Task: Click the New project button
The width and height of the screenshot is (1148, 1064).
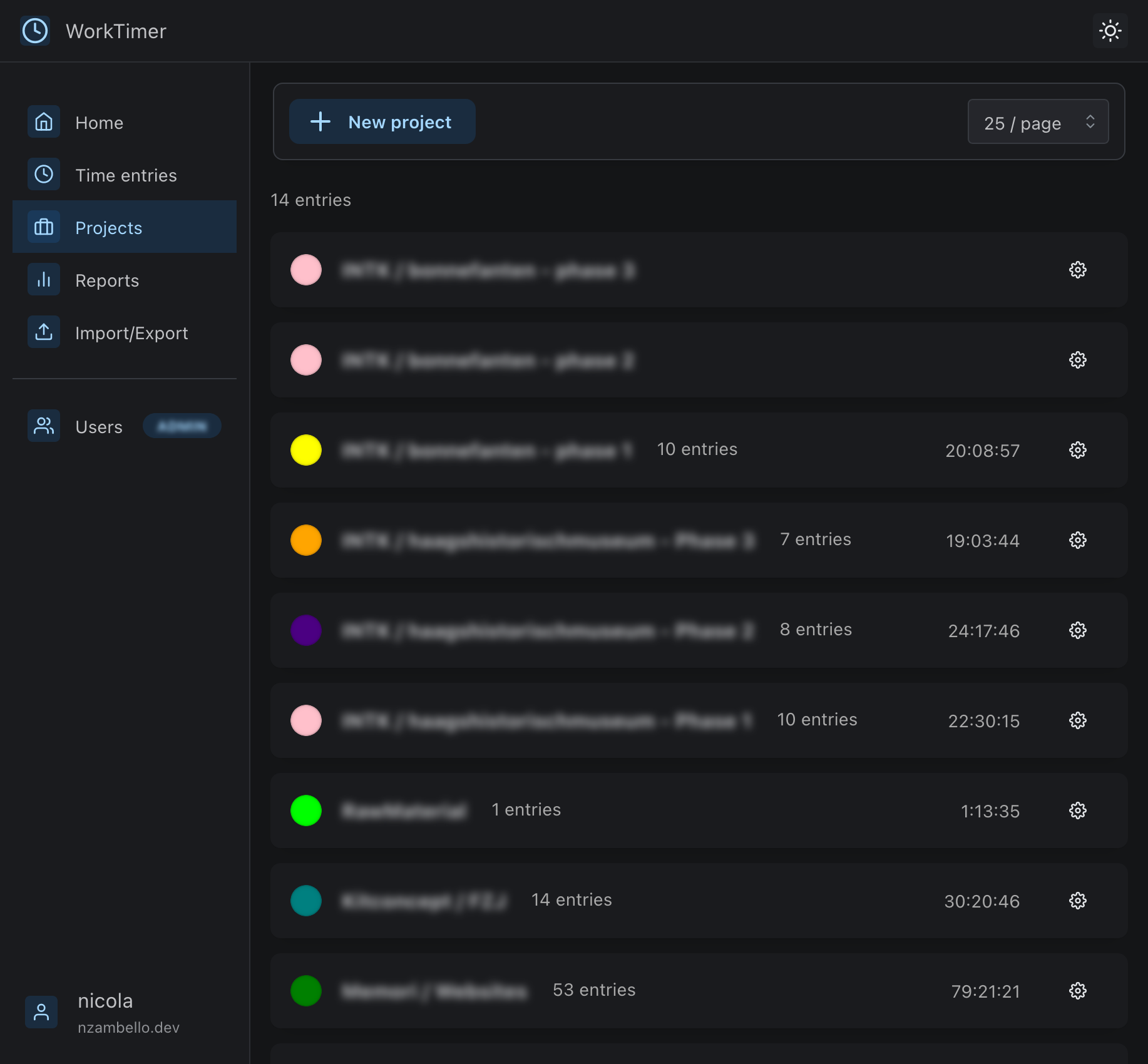Action: click(x=382, y=122)
